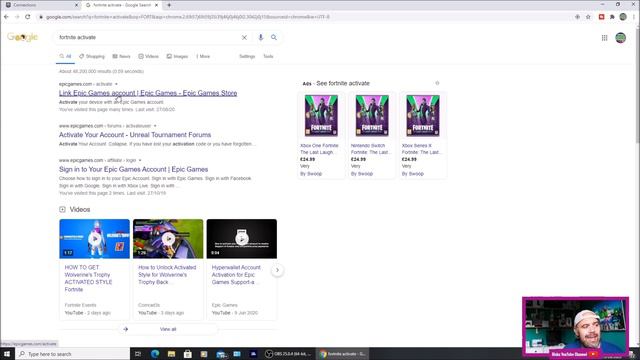Open Hyperwallet Account Activation video link
This screenshot has width=640, height=360.
237,275
